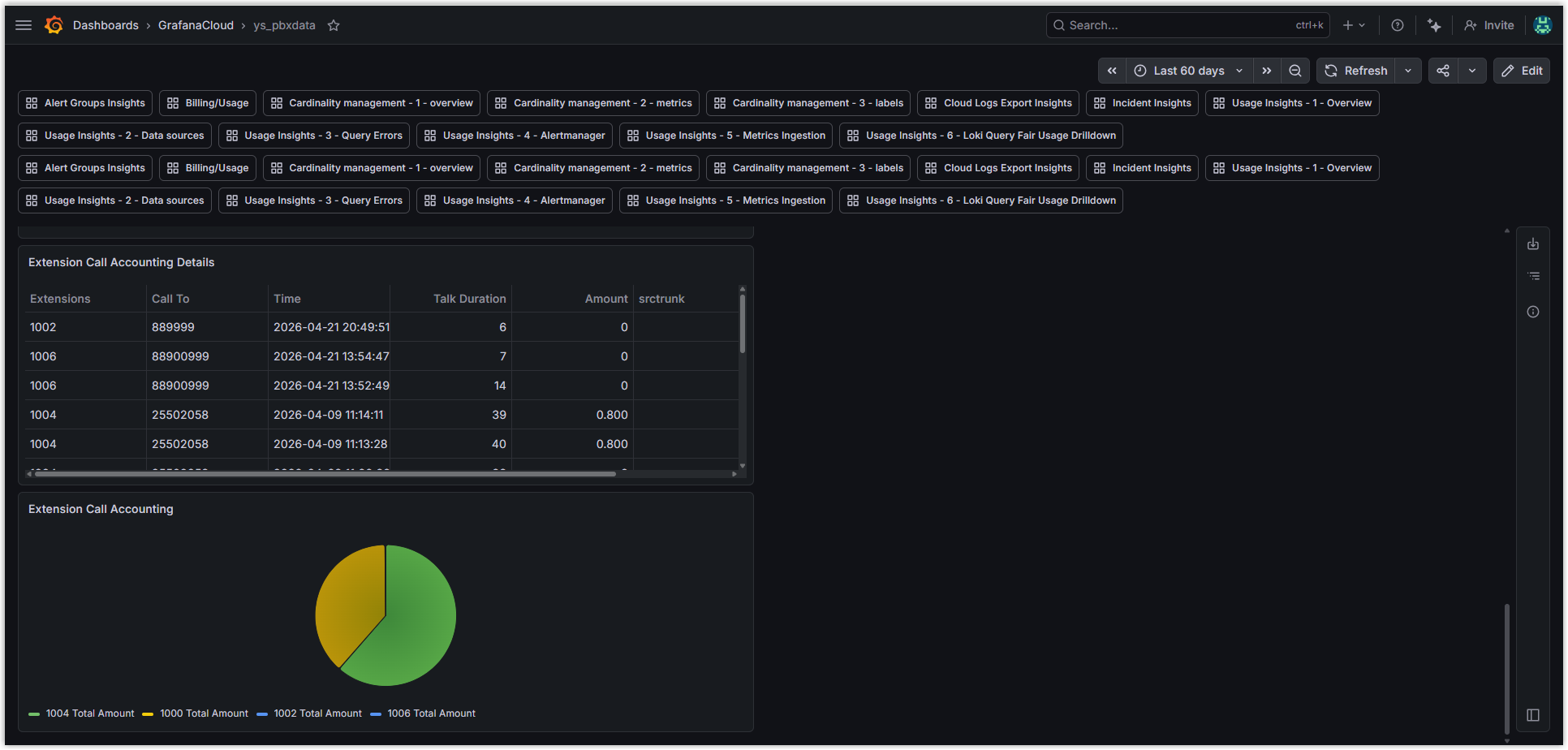This screenshot has width=1568, height=750.
Task: Open the lower Usage Insights 5 Metrics Ingestion link
Action: click(726, 200)
